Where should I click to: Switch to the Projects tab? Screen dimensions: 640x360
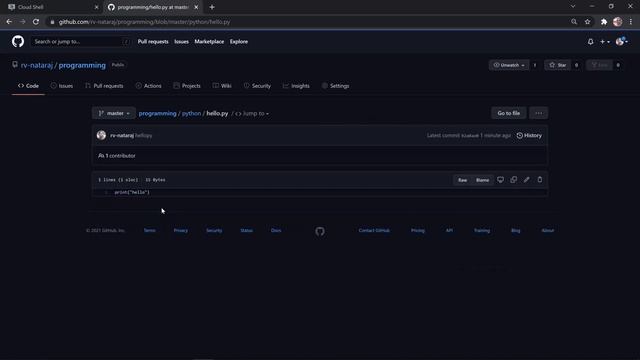point(187,86)
